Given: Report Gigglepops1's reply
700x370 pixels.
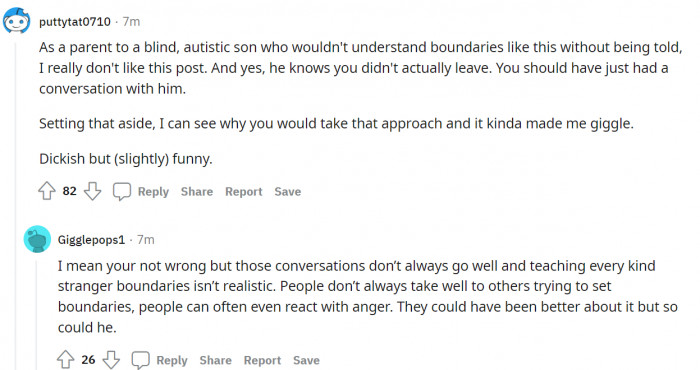Looking at the screenshot, I should (262, 360).
